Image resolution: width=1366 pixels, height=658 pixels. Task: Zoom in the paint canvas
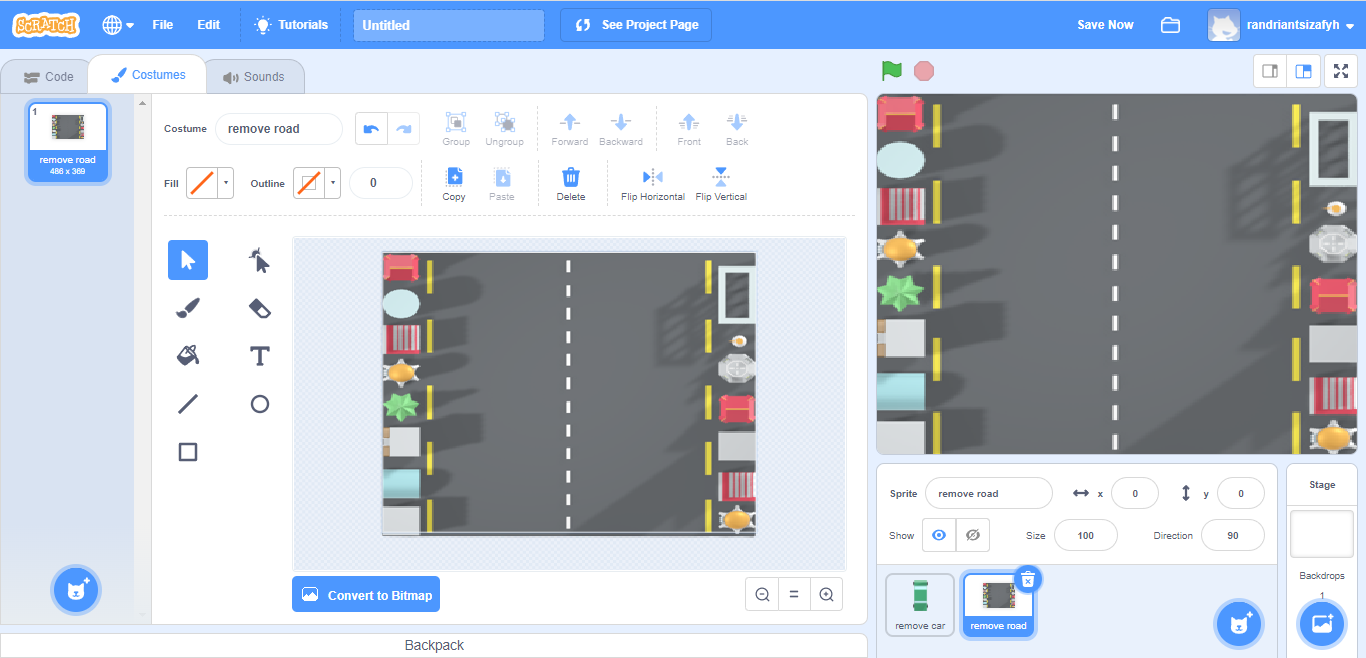point(826,594)
